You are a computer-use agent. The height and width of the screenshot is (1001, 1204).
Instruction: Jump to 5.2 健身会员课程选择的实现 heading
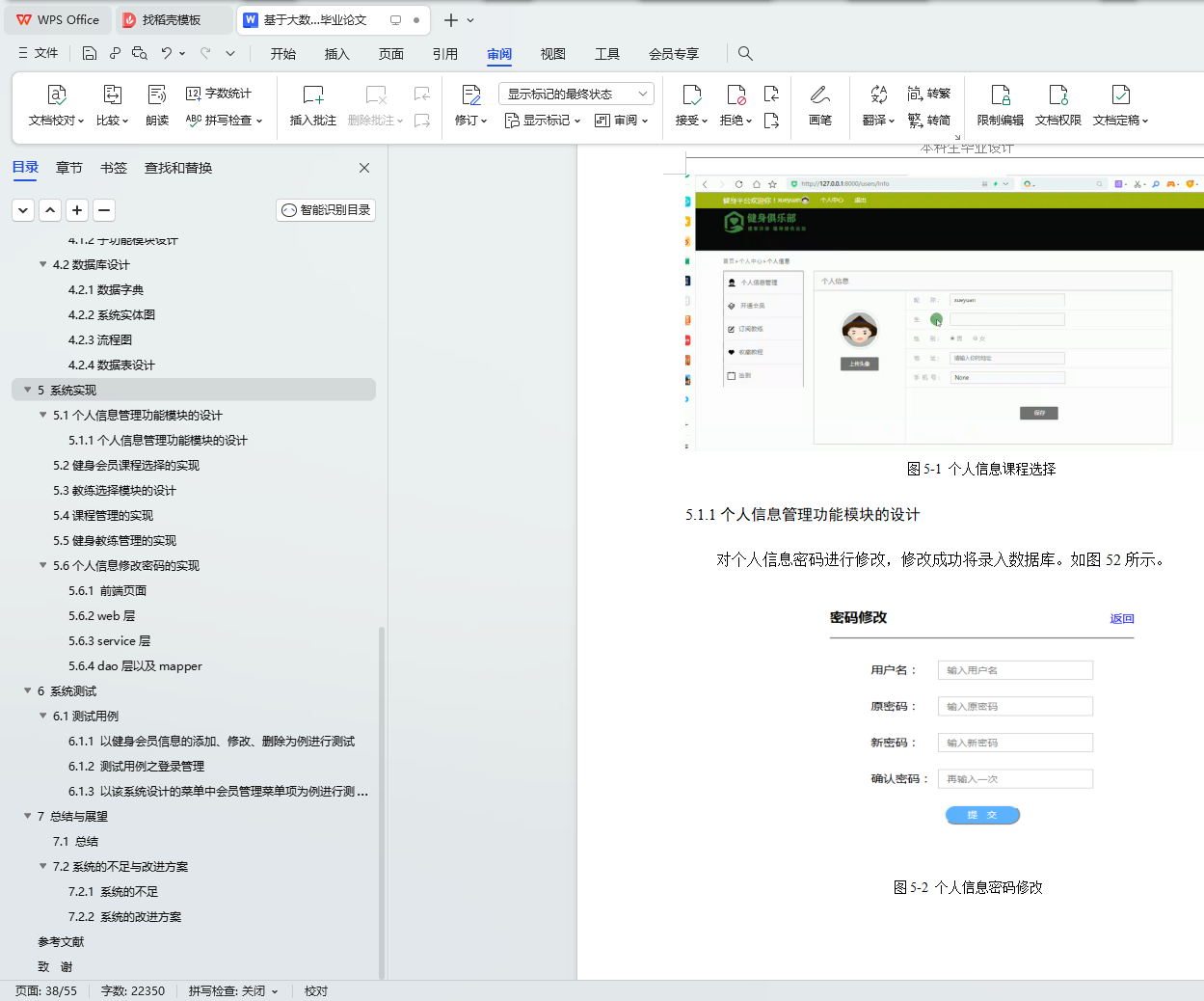[126, 465]
